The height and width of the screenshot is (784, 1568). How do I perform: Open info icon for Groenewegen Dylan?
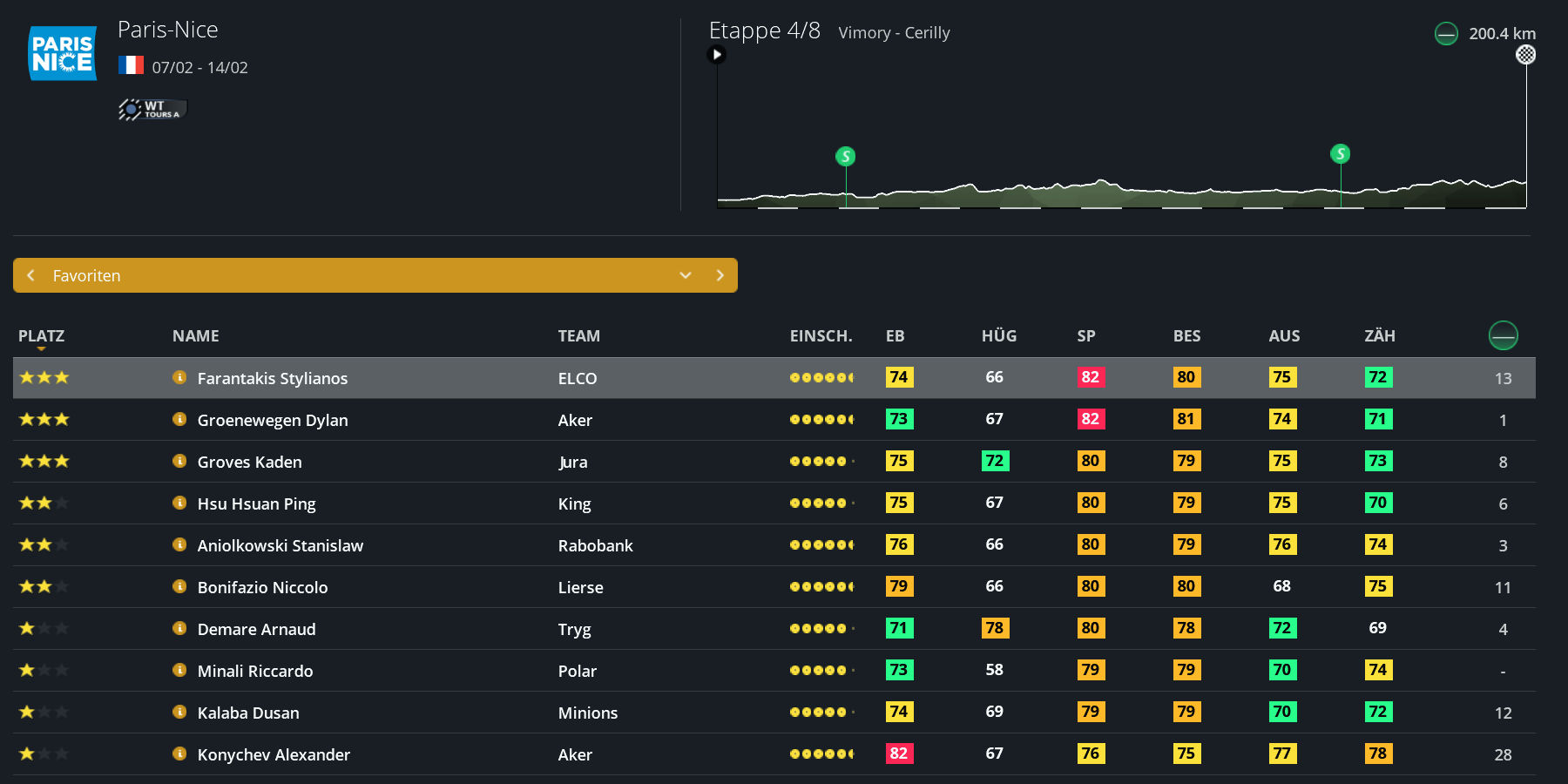coord(179,420)
